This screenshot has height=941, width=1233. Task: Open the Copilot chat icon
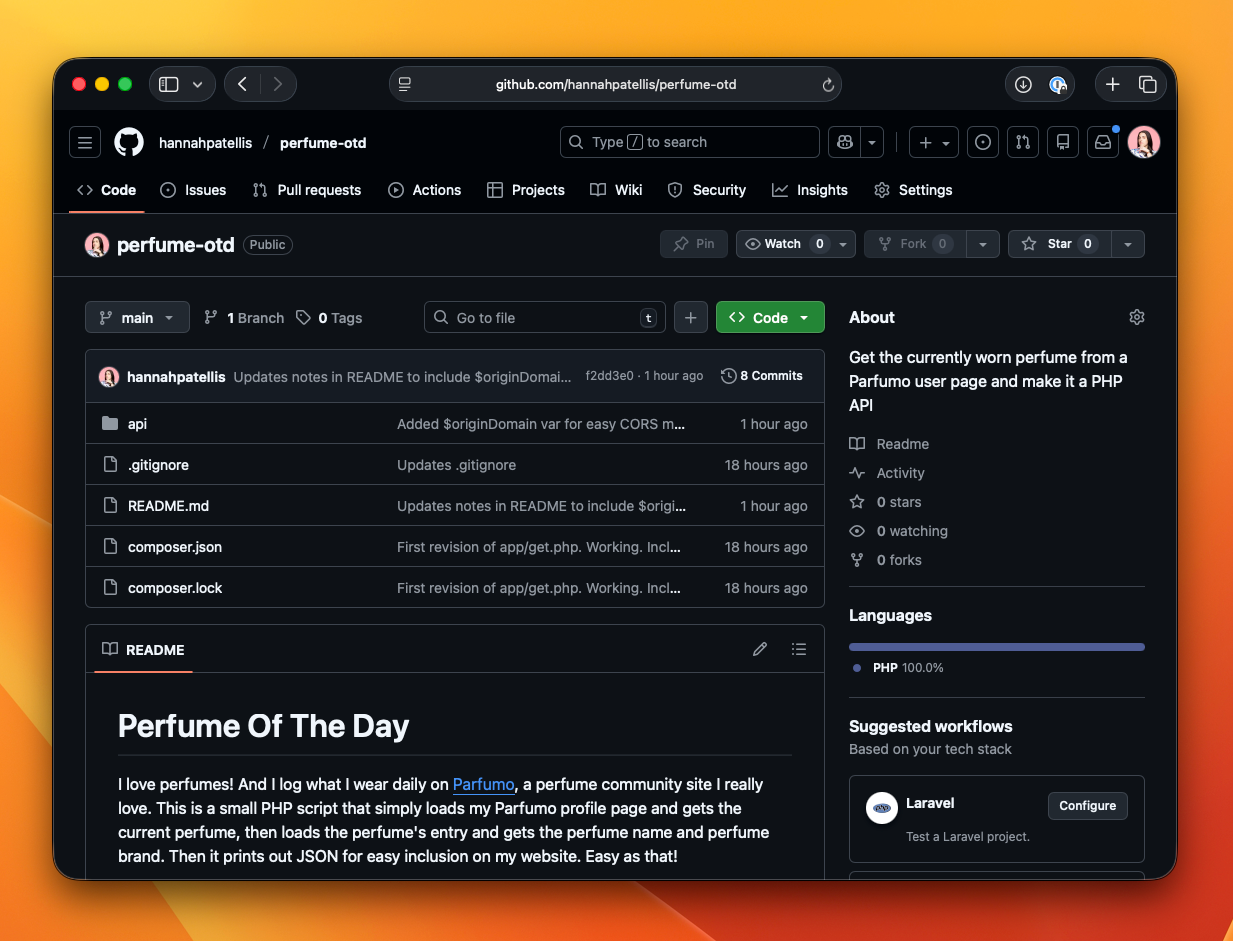pos(845,142)
